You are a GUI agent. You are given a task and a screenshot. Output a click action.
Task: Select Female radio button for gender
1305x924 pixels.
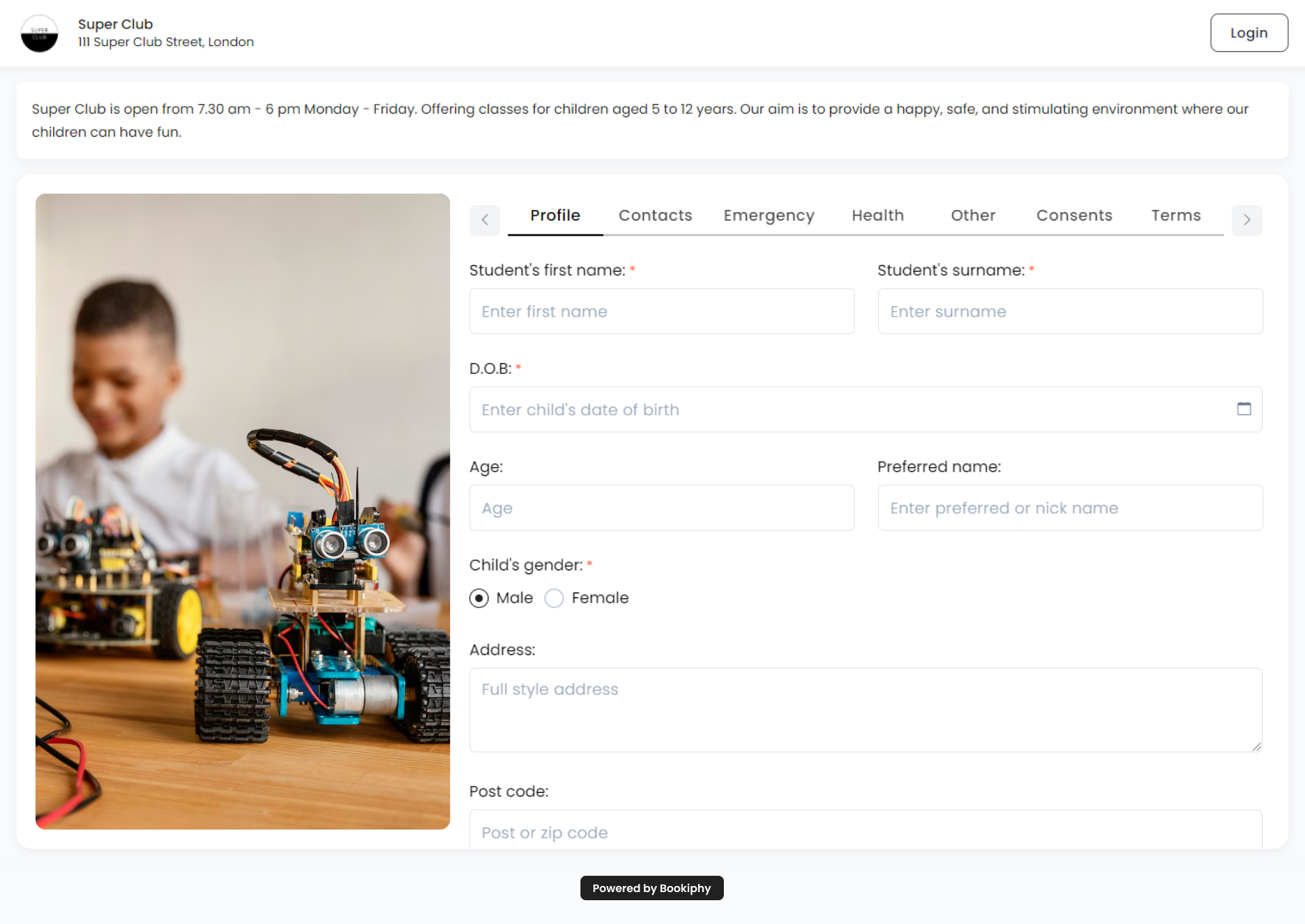tap(554, 598)
